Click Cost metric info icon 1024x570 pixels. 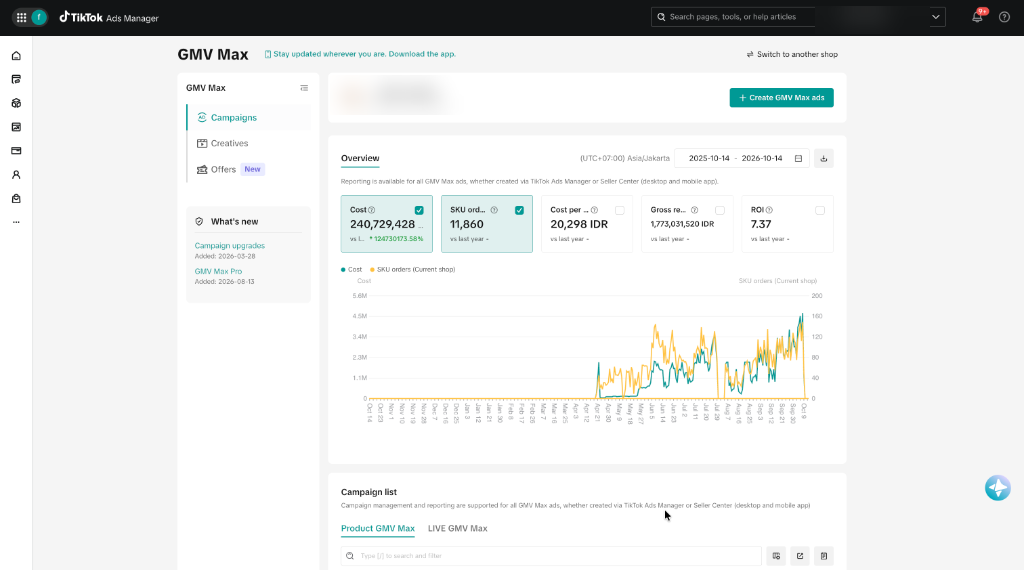click(x=372, y=210)
